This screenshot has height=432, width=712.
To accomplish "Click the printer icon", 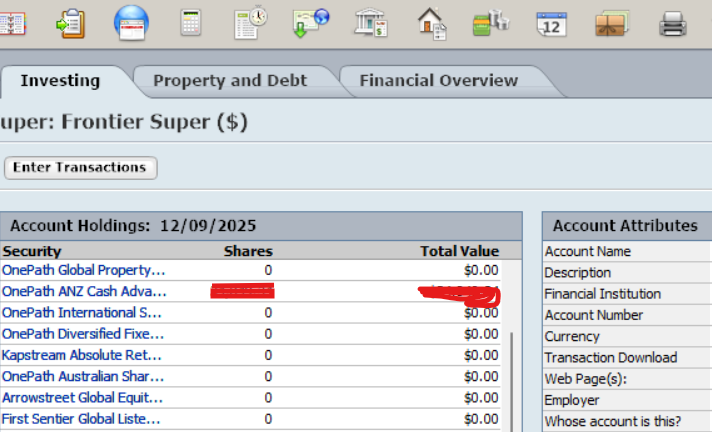I will pyautogui.click(x=672, y=24).
